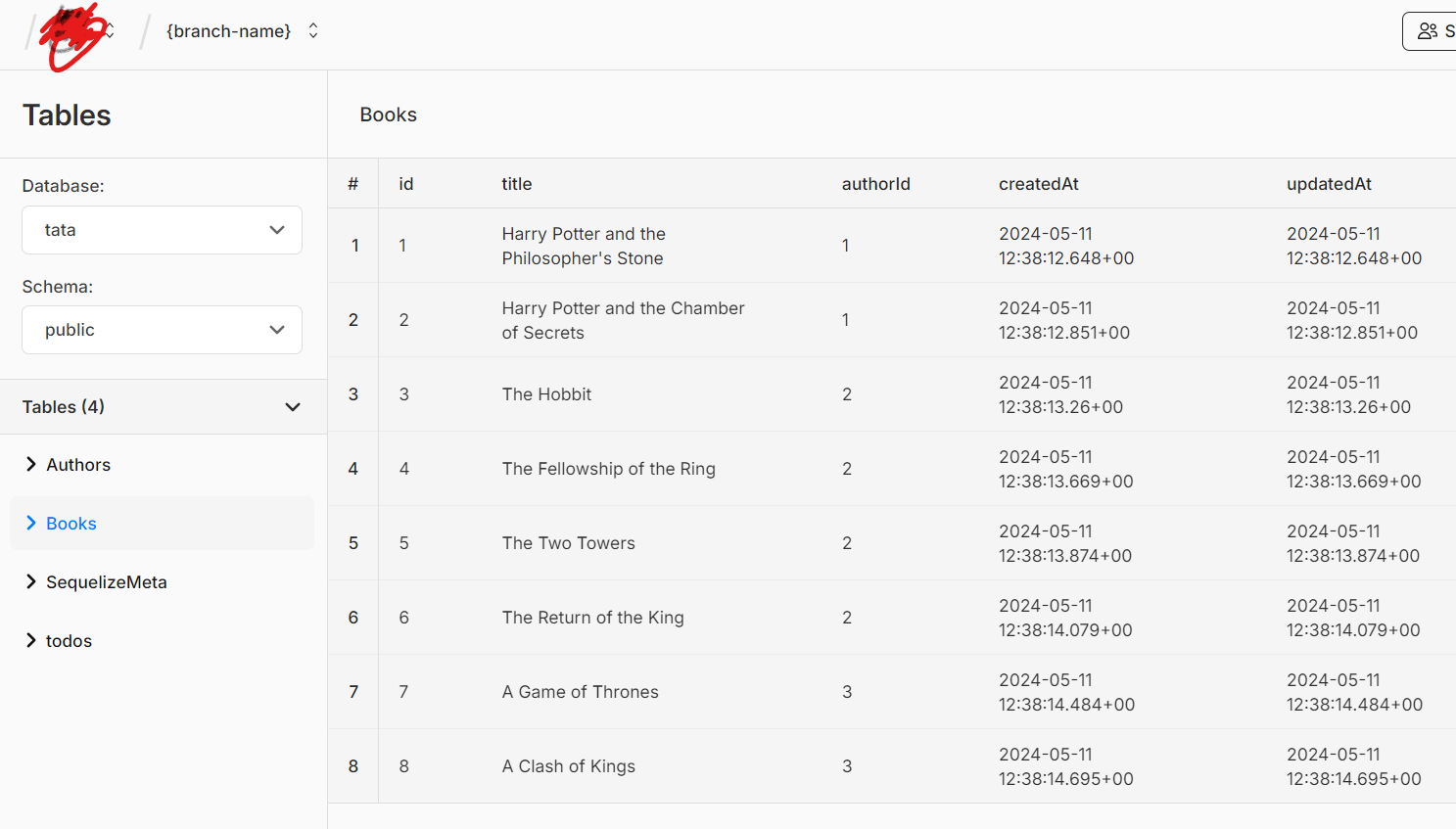Click the A Game of Thrones title cell
Image resolution: width=1456 pixels, height=829 pixels.
click(x=580, y=692)
